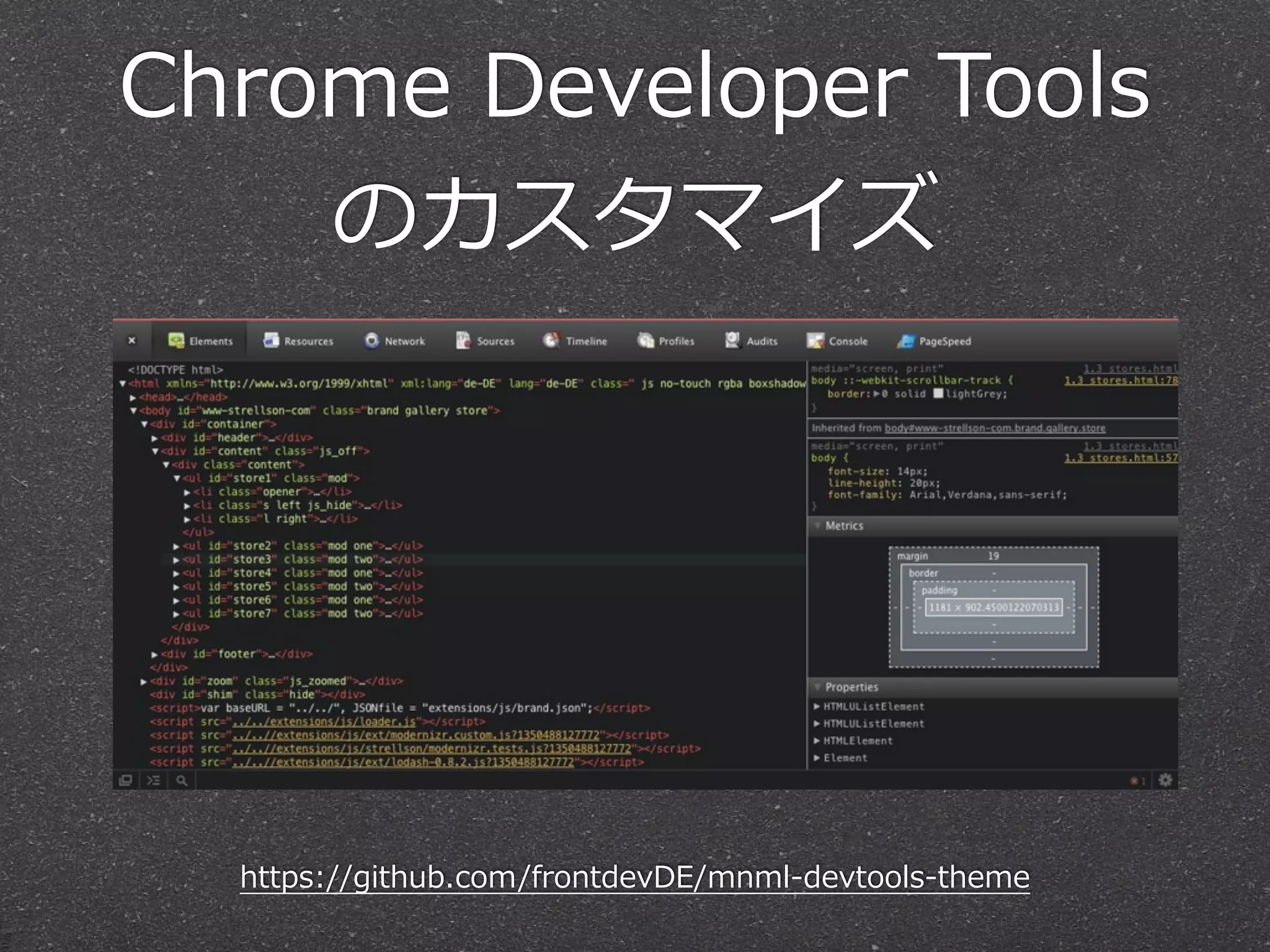Click the red error count indicator
This screenshot has height=952, width=1270.
tap(1138, 781)
